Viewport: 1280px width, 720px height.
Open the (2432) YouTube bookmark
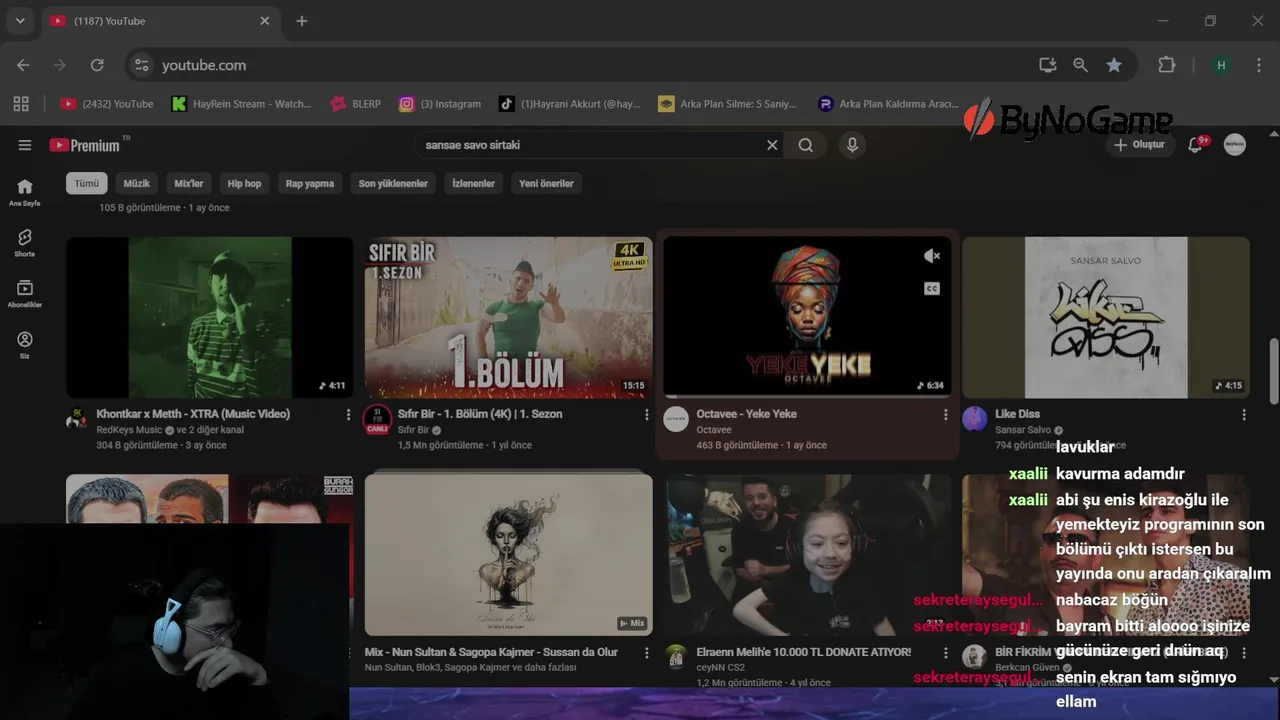pos(107,104)
